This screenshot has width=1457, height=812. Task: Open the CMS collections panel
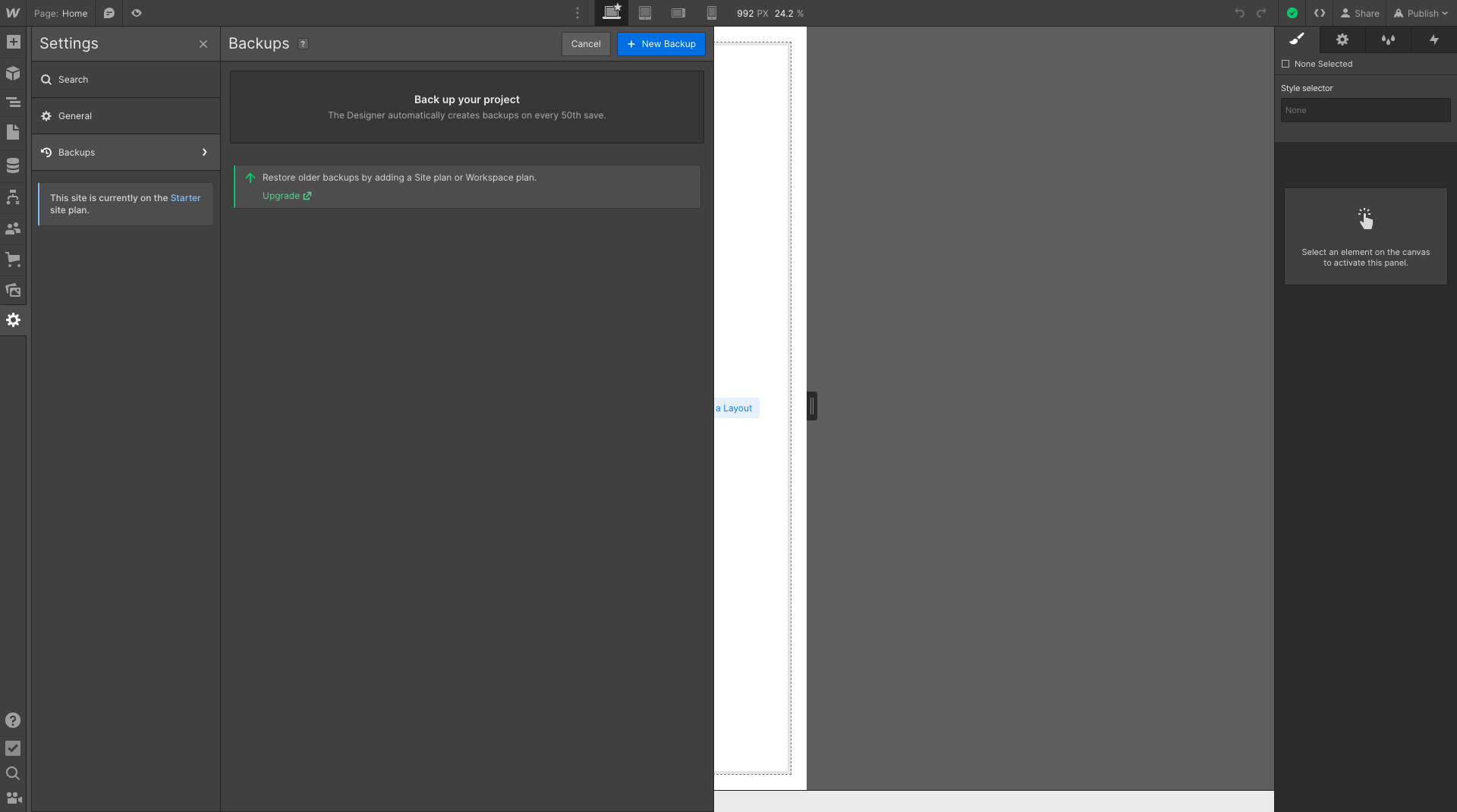pyautogui.click(x=13, y=165)
